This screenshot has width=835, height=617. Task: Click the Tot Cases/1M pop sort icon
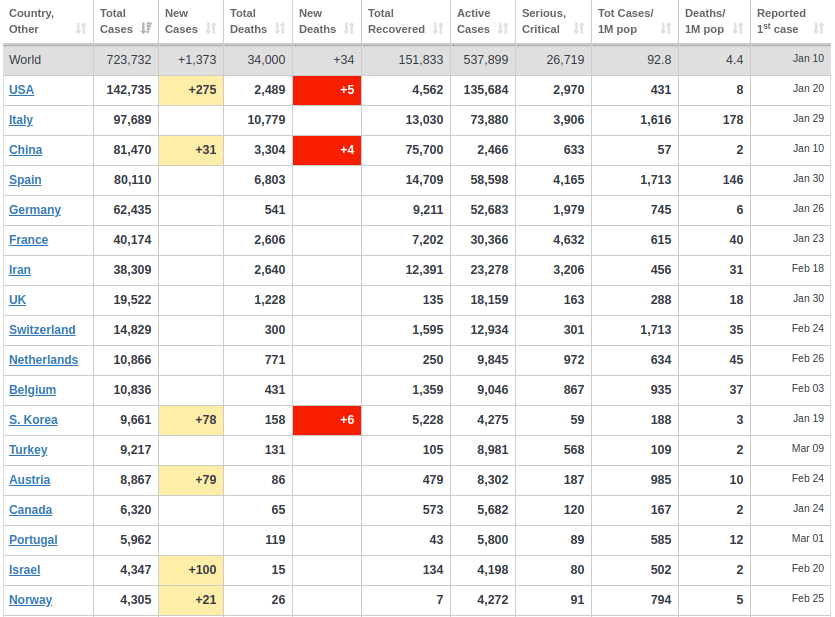coord(666,29)
